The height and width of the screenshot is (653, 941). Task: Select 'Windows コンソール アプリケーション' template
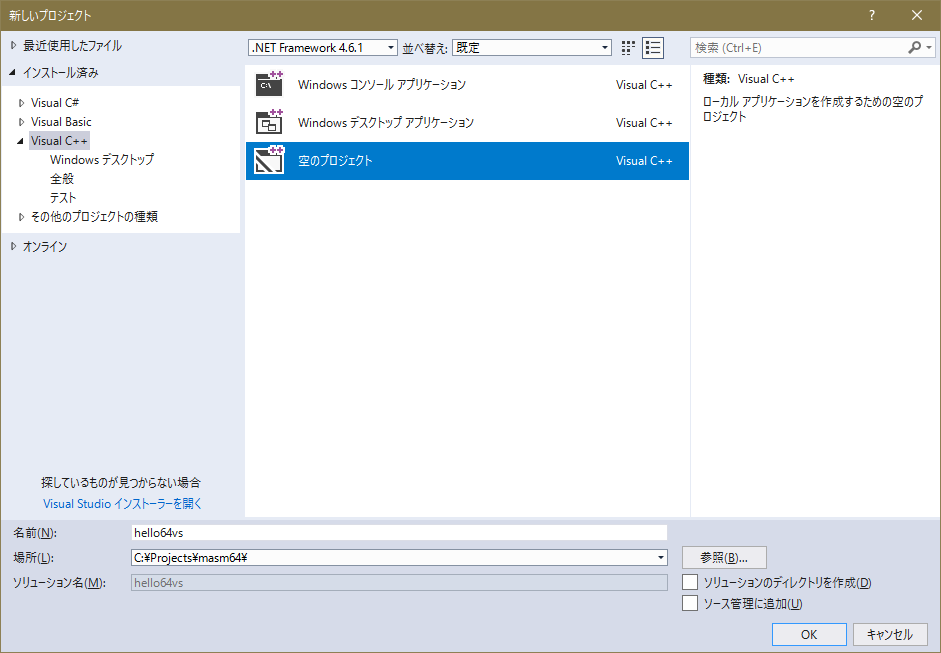[467, 85]
